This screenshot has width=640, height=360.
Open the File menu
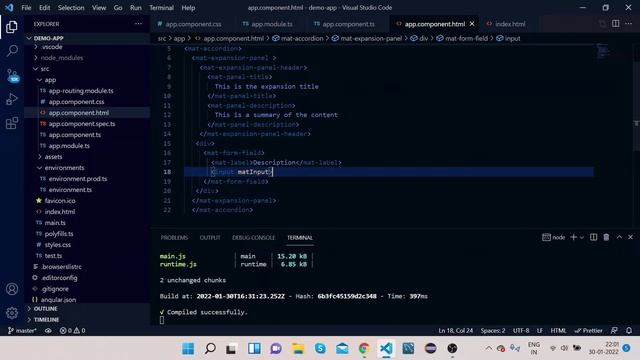pyautogui.click(x=26, y=8)
